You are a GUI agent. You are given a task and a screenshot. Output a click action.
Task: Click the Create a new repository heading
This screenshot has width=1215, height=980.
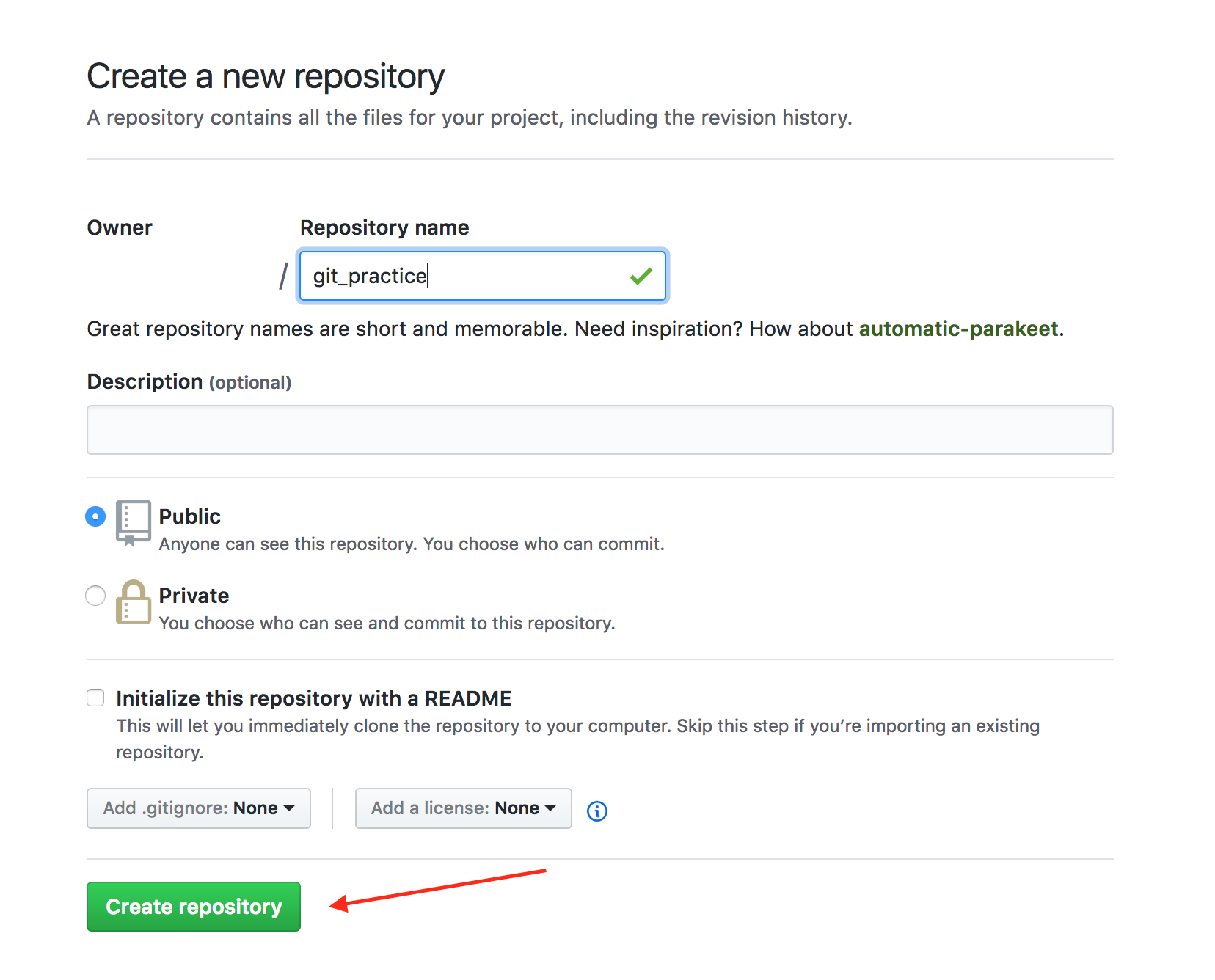pos(266,76)
